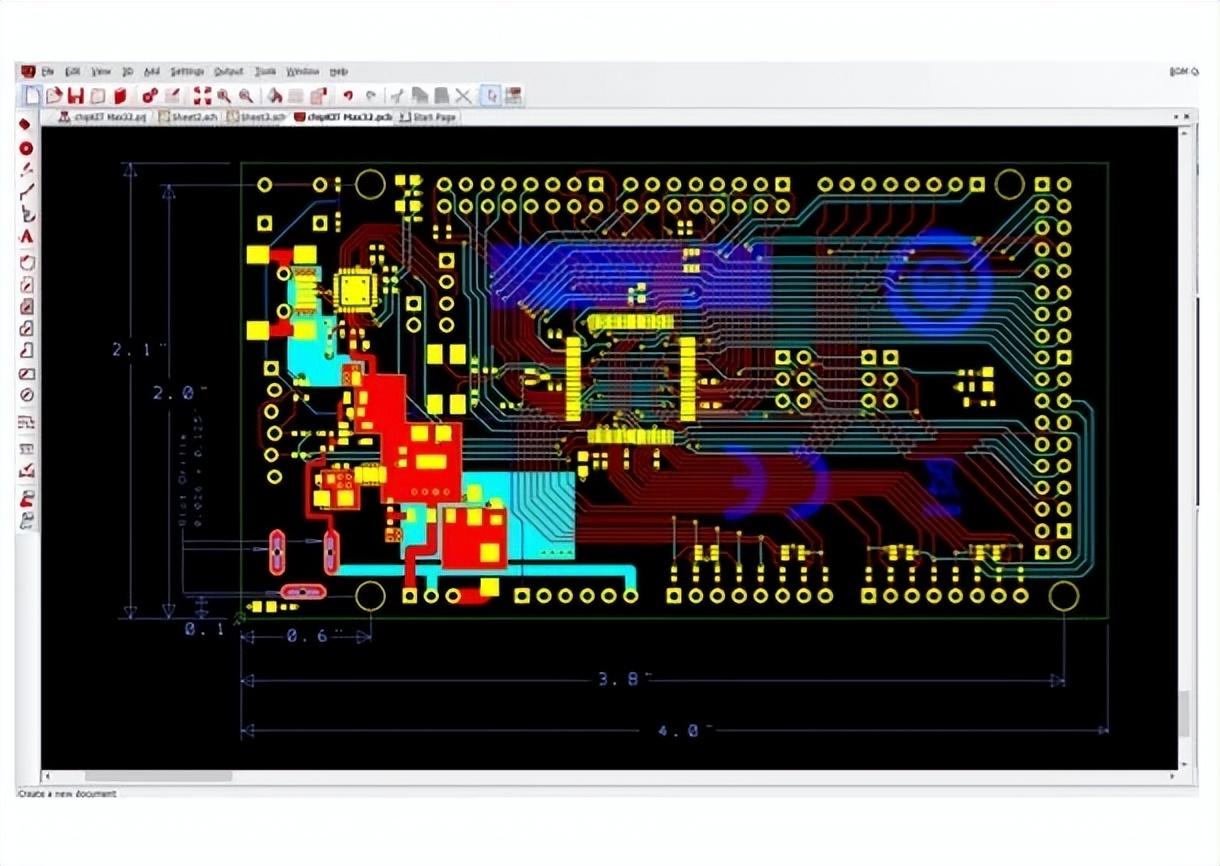Switch to the Sheet2.sch tab

[x=188, y=117]
